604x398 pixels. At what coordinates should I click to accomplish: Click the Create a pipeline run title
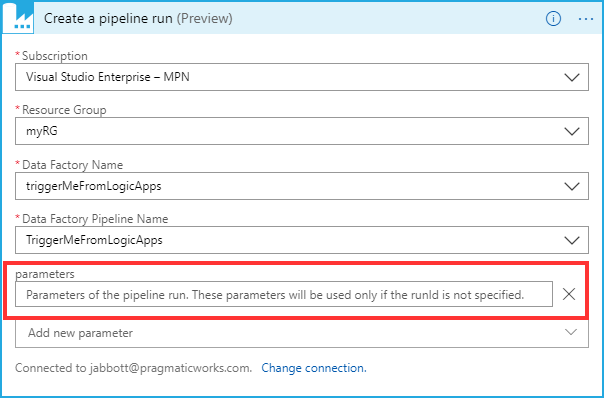(138, 18)
